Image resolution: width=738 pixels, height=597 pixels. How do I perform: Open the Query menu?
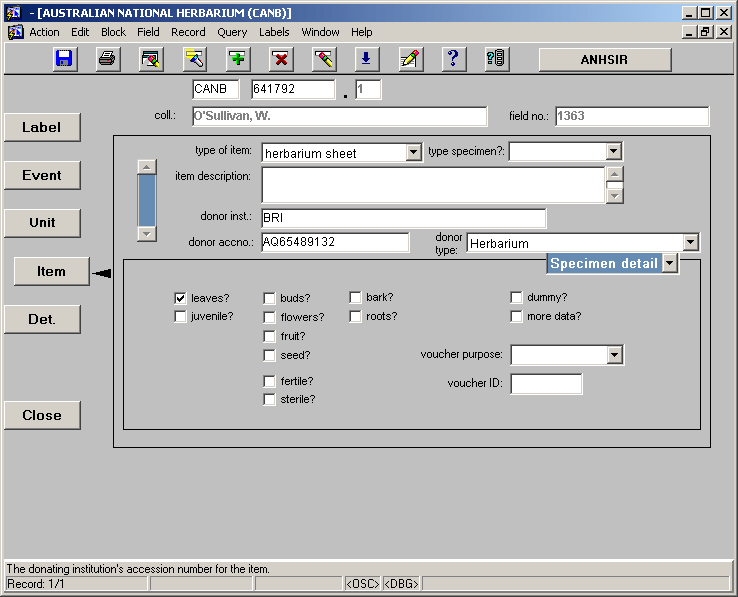coord(232,32)
